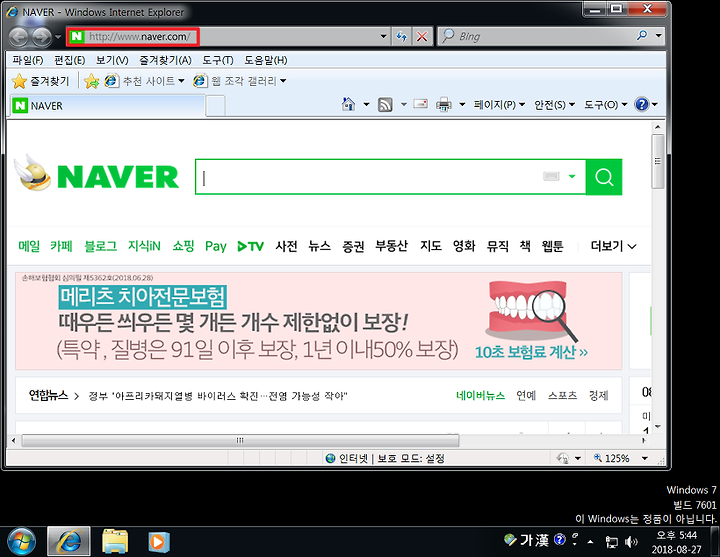Click the Bing search box

click(x=536, y=36)
